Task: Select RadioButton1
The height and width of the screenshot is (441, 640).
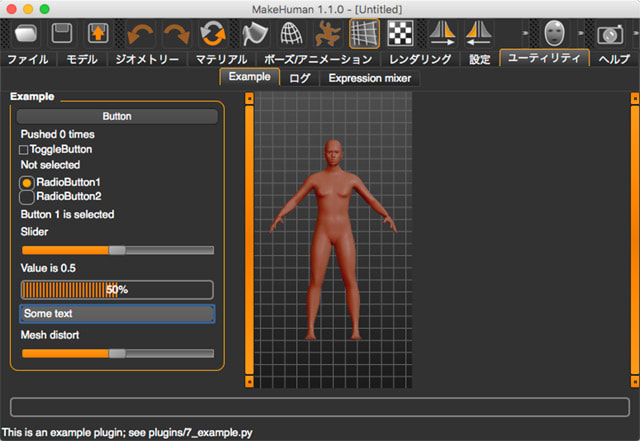Action: (27, 183)
